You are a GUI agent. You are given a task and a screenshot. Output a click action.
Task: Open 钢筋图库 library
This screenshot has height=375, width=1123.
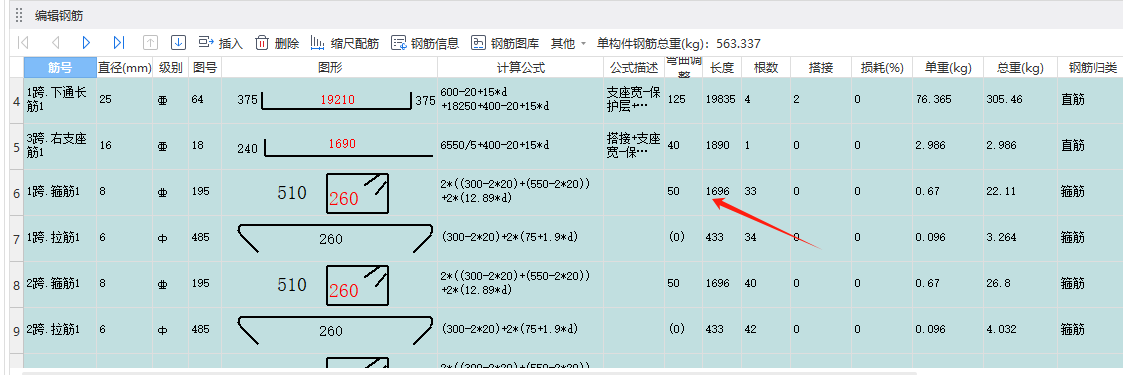coord(505,43)
